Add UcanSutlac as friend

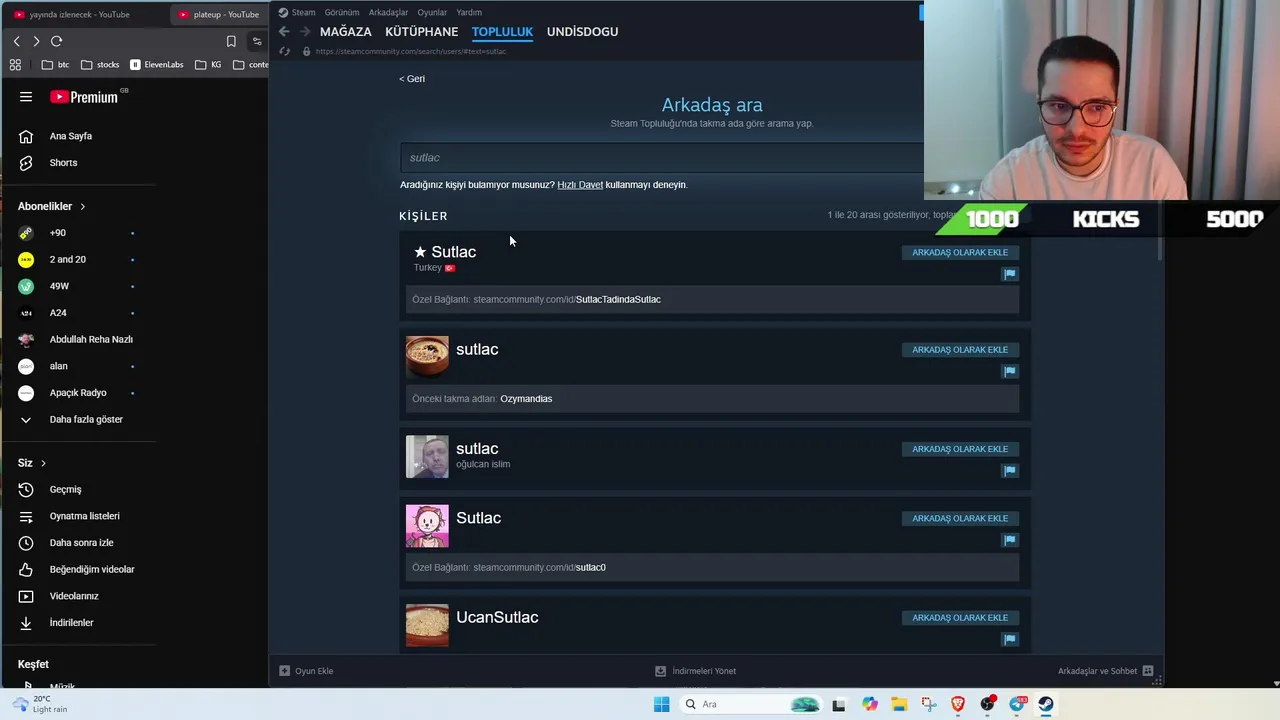click(960, 617)
